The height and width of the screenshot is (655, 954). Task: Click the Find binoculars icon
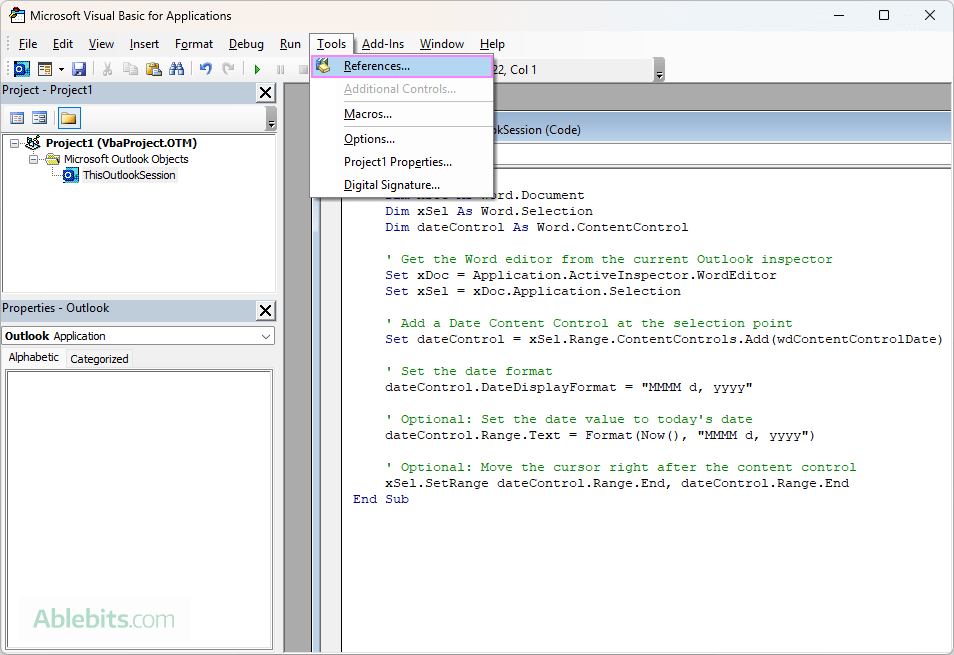pyautogui.click(x=176, y=69)
